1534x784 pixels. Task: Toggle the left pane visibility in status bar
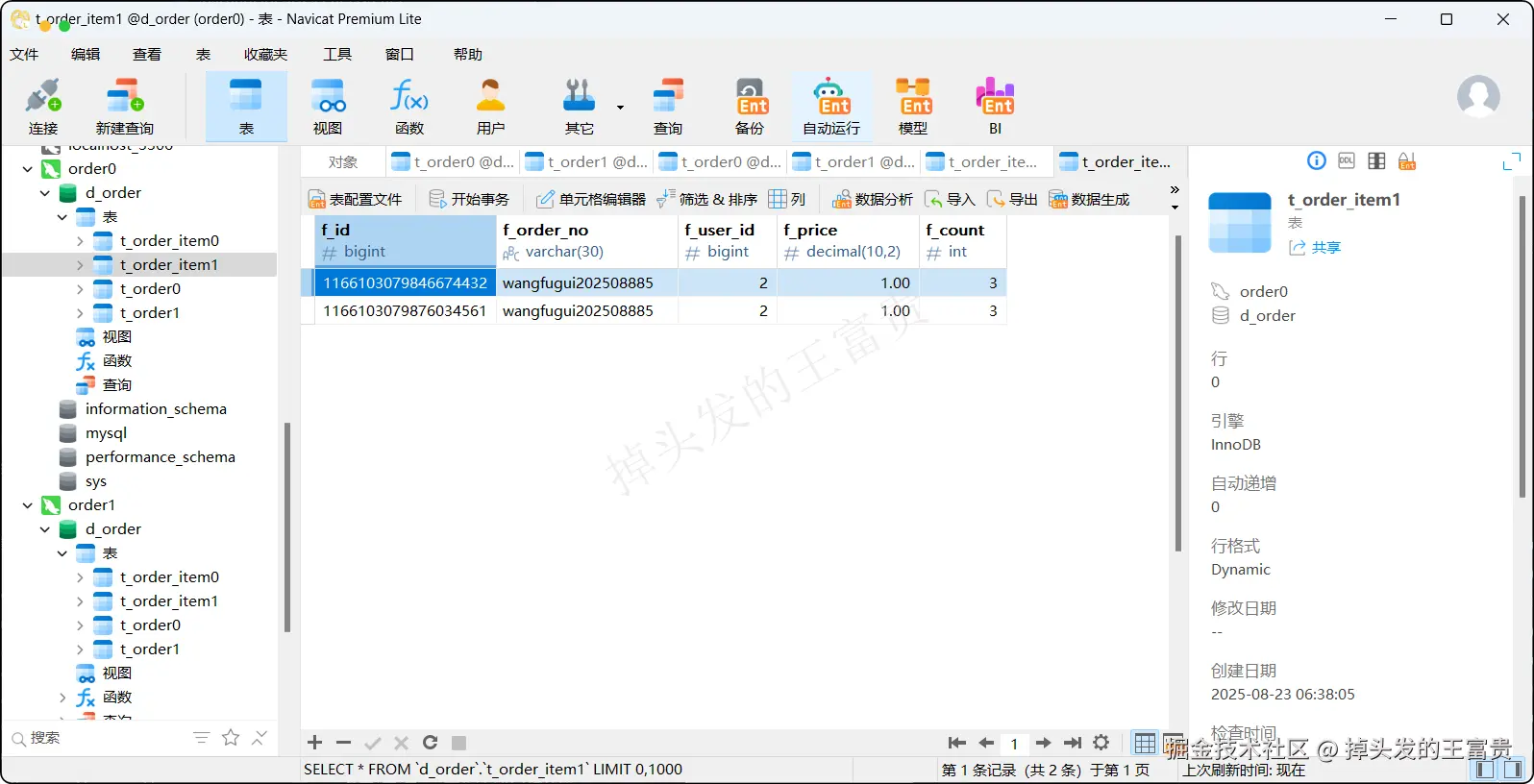click(x=1486, y=770)
